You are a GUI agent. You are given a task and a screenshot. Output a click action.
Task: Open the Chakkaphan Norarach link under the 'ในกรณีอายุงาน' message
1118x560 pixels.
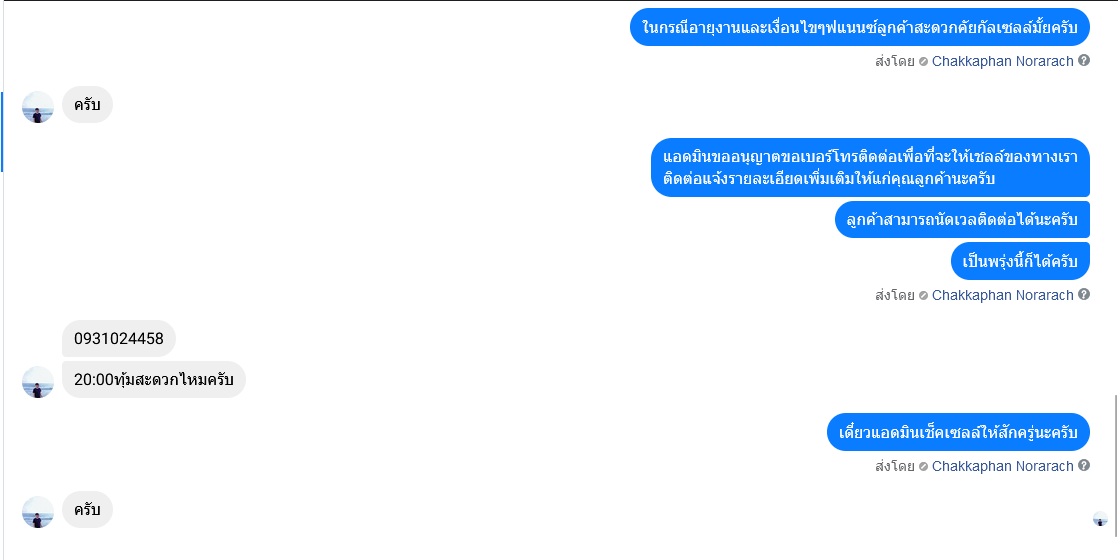1002,61
